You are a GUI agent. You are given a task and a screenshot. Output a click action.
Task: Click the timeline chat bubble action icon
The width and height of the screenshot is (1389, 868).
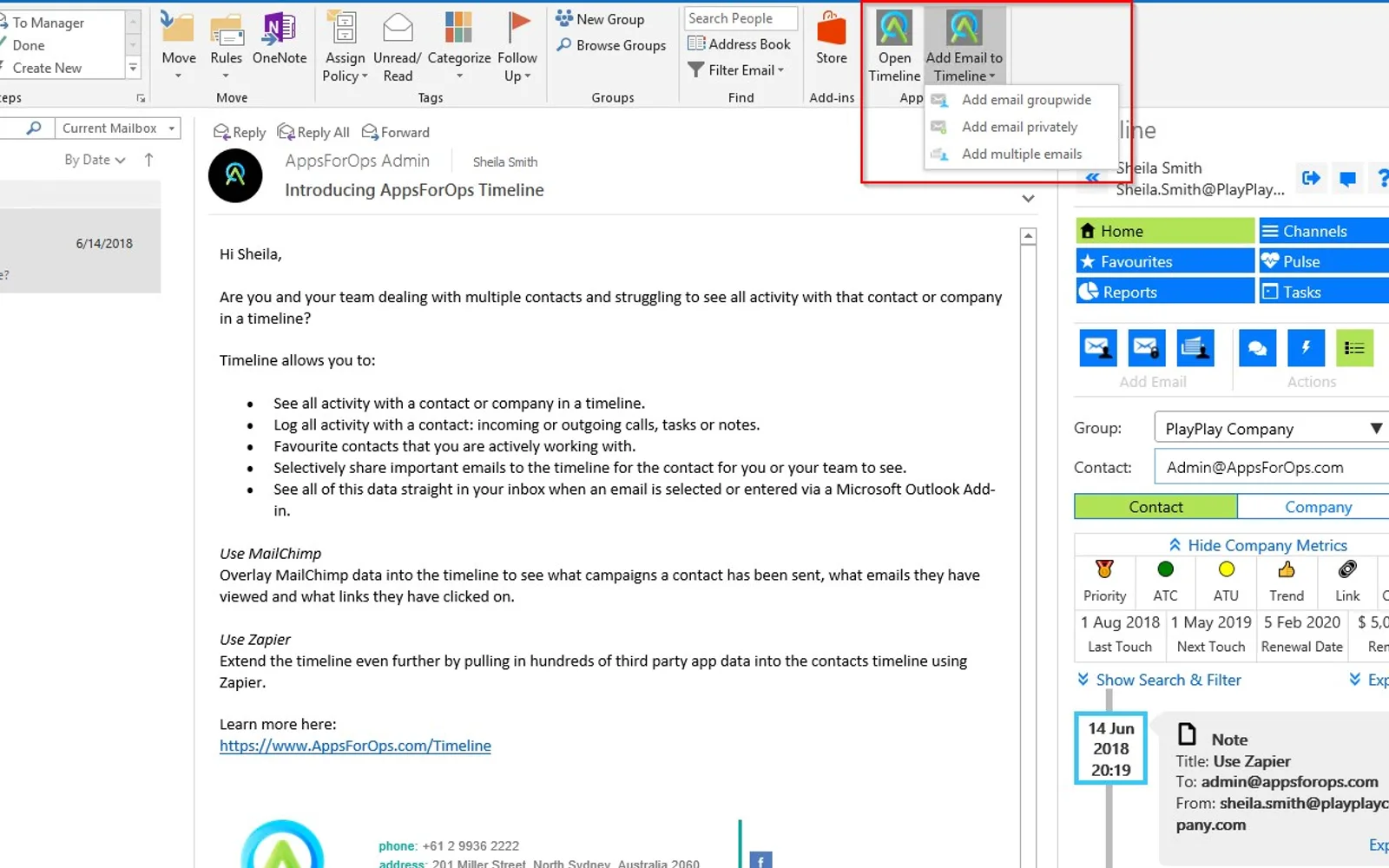(1257, 348)
